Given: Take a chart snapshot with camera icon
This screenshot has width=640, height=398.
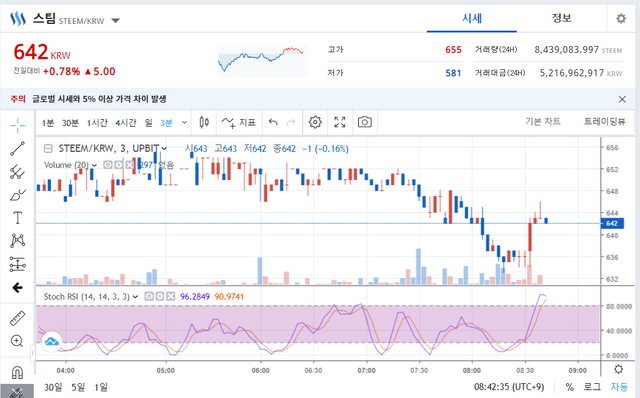Looking at the screenshot, I should (364, 122).
